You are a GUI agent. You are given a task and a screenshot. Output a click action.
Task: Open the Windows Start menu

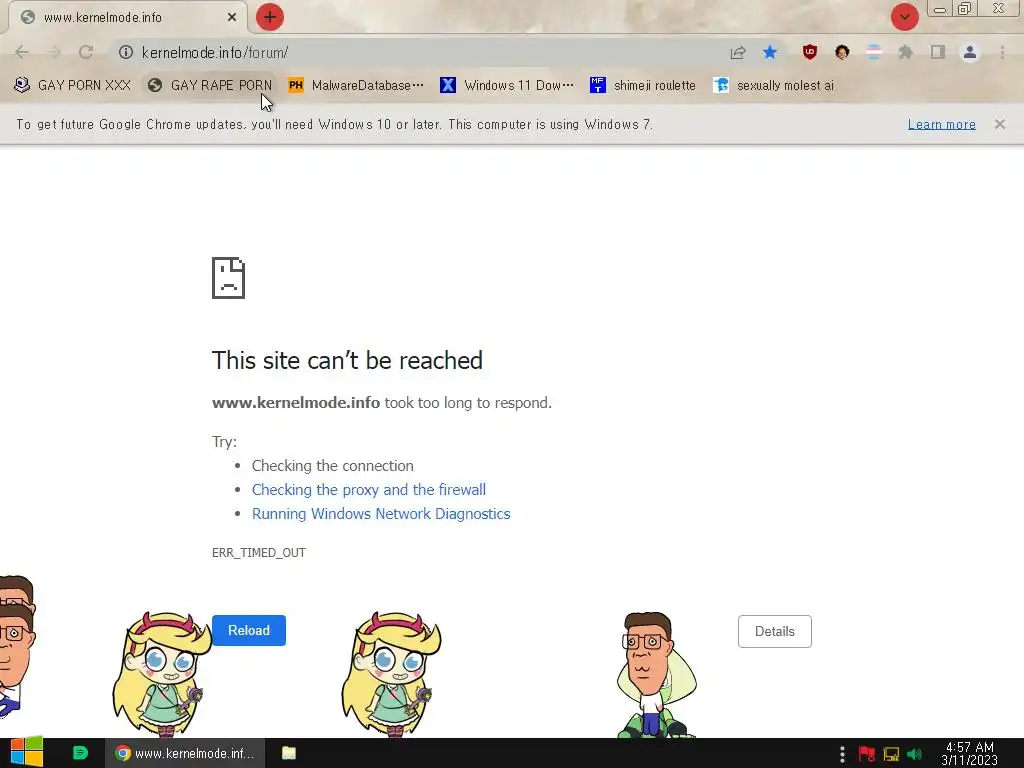[27, 753]
